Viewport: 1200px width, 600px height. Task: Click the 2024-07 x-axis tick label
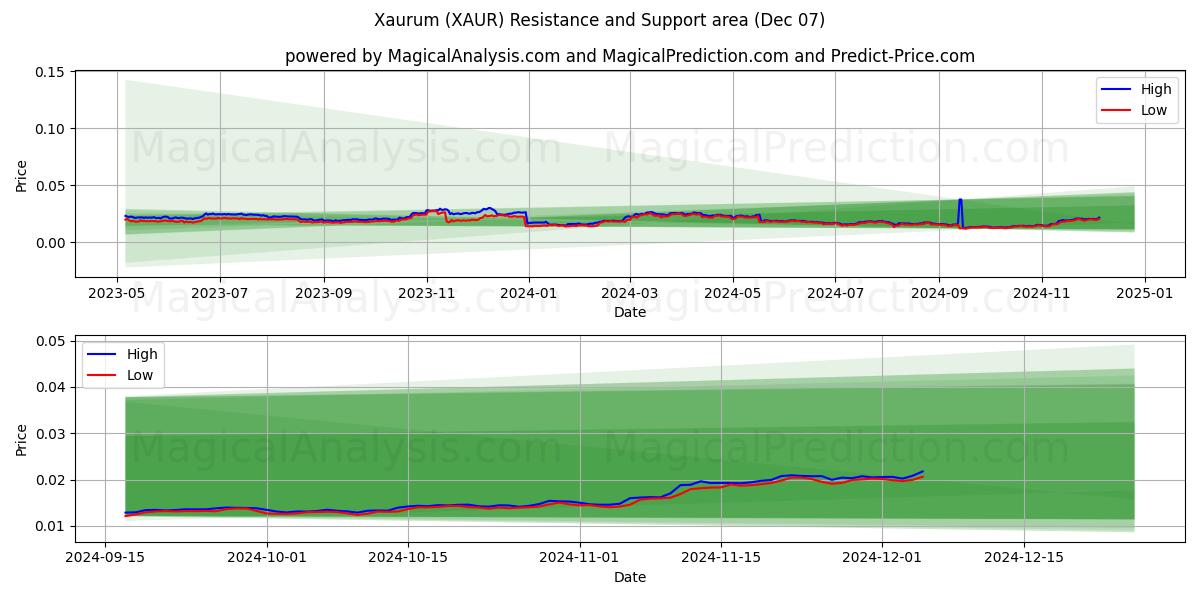point(835,294)
